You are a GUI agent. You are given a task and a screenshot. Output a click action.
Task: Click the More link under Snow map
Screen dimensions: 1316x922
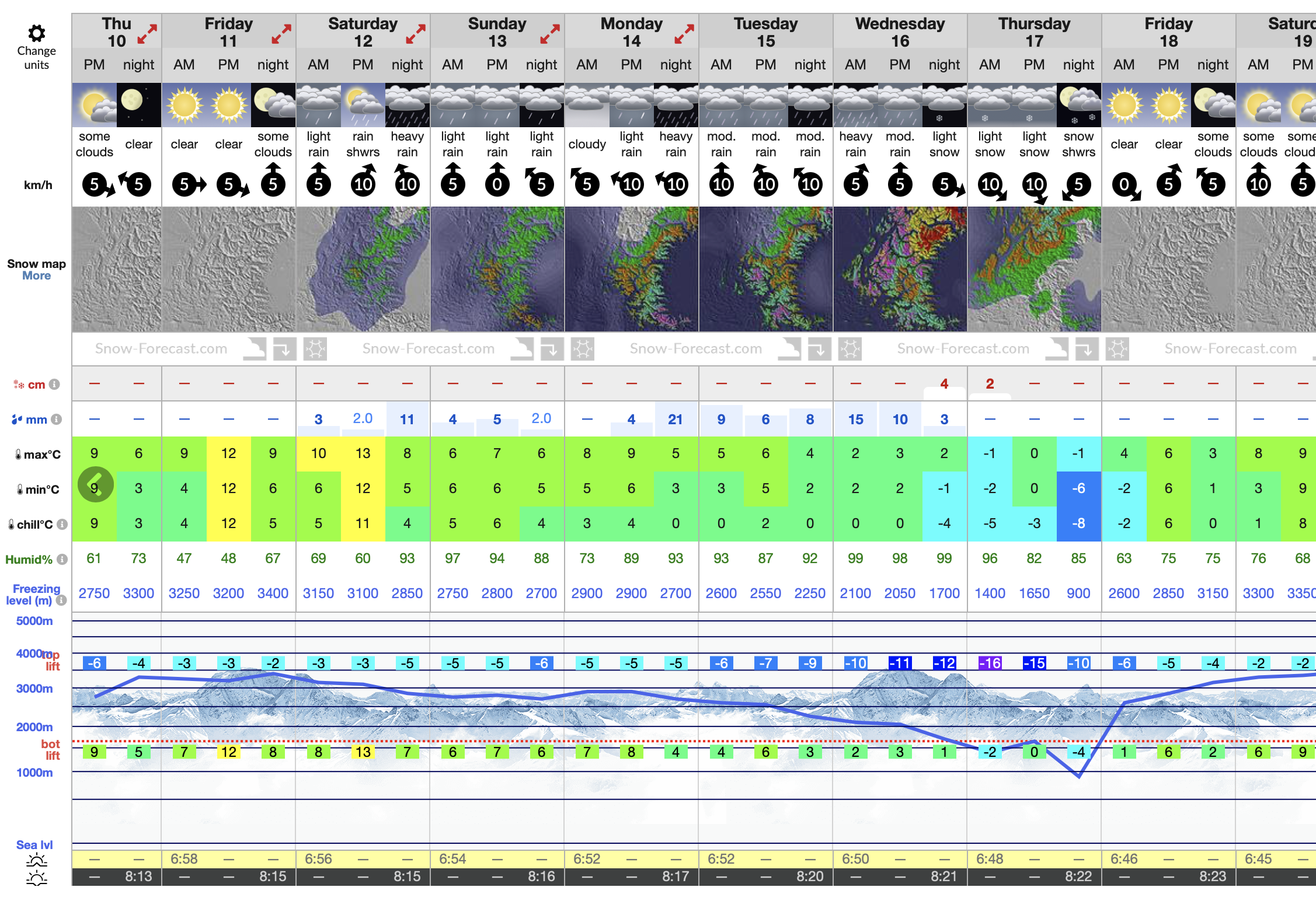pyautogui.click(x=36, y=276)
